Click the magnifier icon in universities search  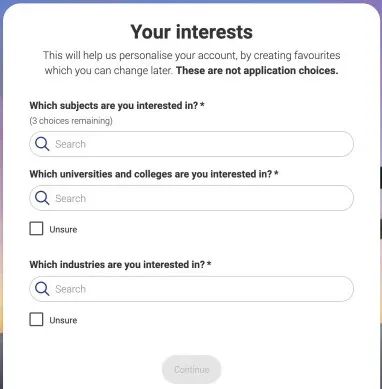(42, 198)
